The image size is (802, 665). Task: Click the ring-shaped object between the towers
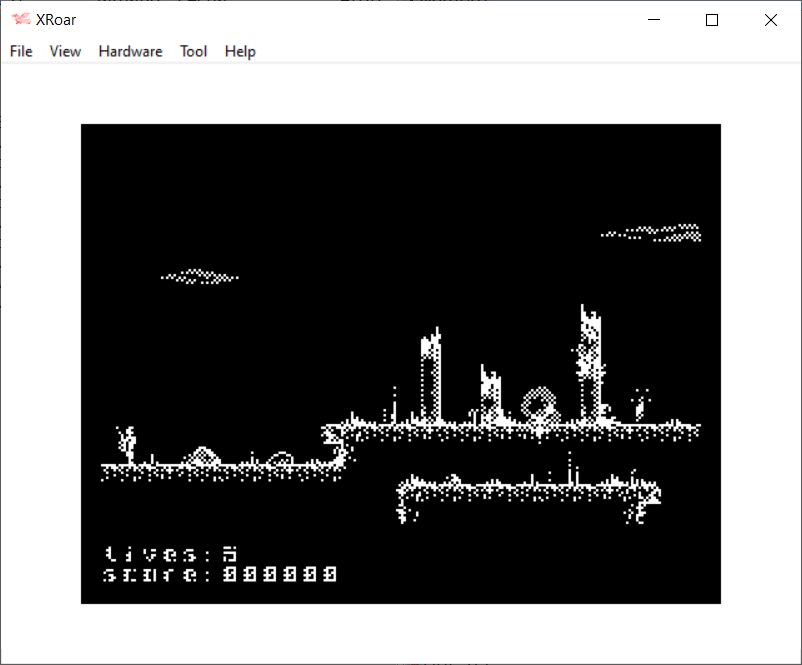click(x=539, y=404)
